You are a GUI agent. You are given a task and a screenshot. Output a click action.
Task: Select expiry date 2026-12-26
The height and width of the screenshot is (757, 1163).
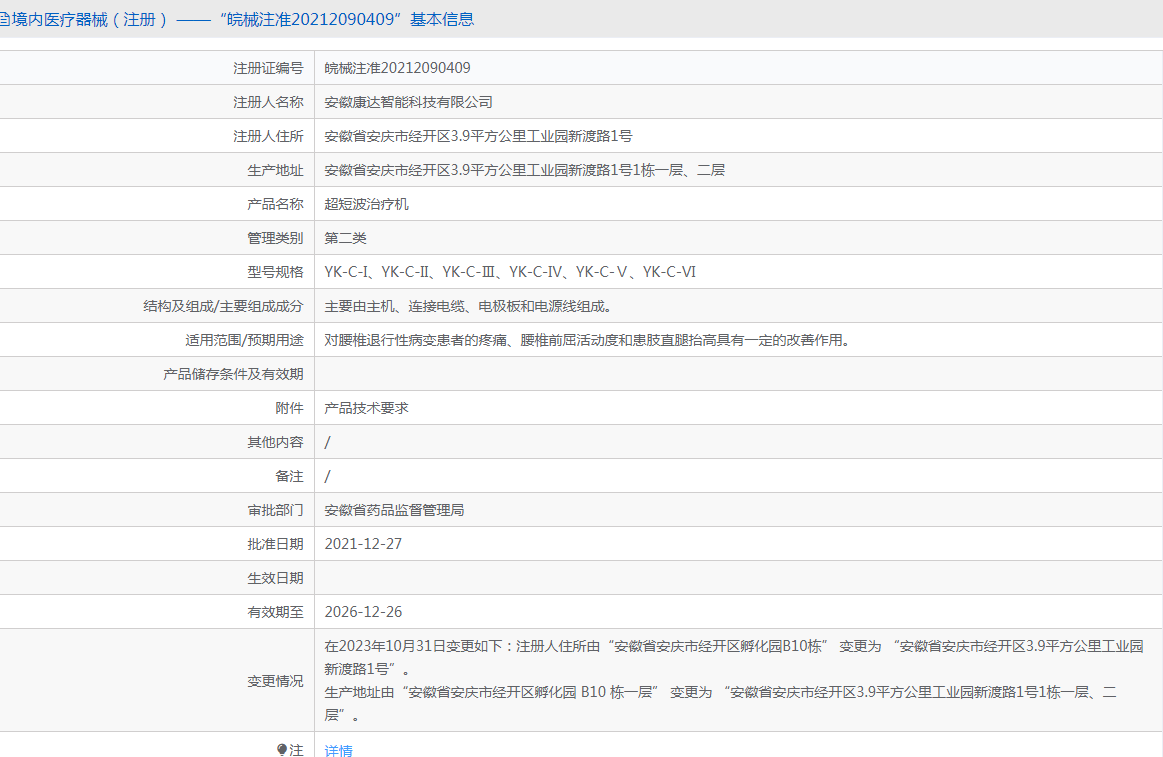(363, 612)
